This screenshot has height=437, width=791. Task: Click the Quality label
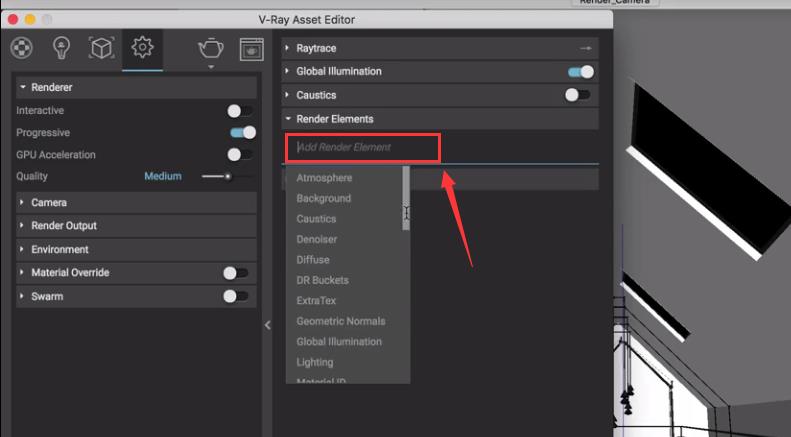tap(32, 176)
